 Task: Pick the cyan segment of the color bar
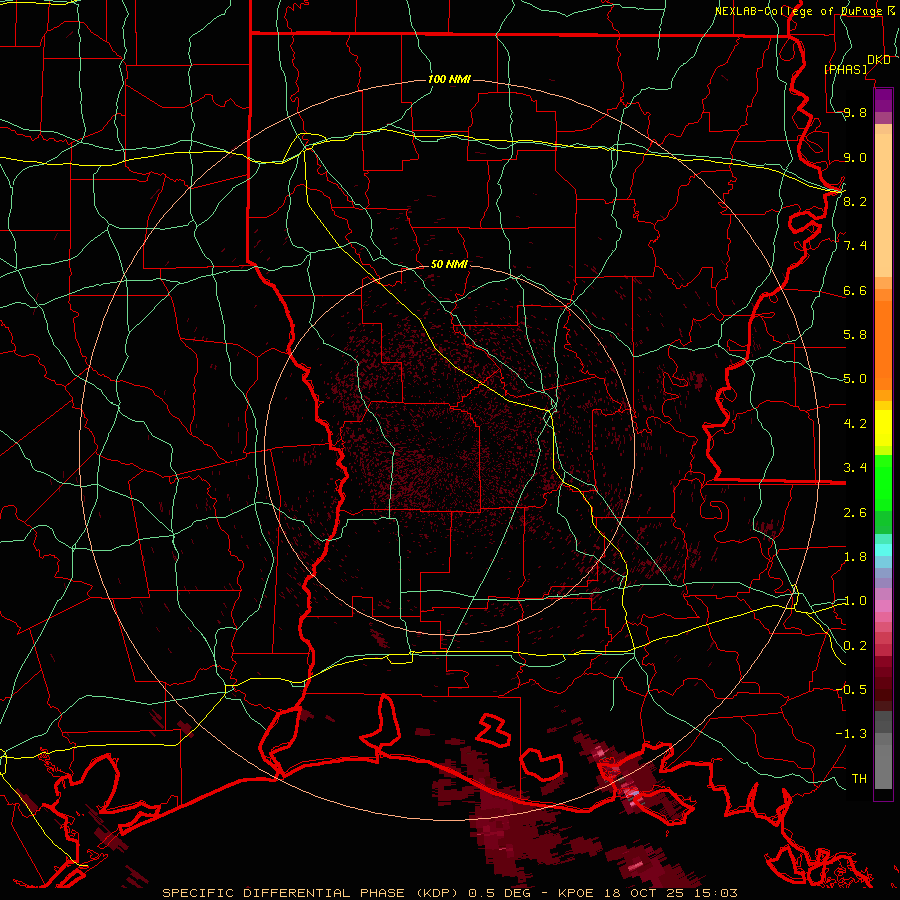click(883, 549)
